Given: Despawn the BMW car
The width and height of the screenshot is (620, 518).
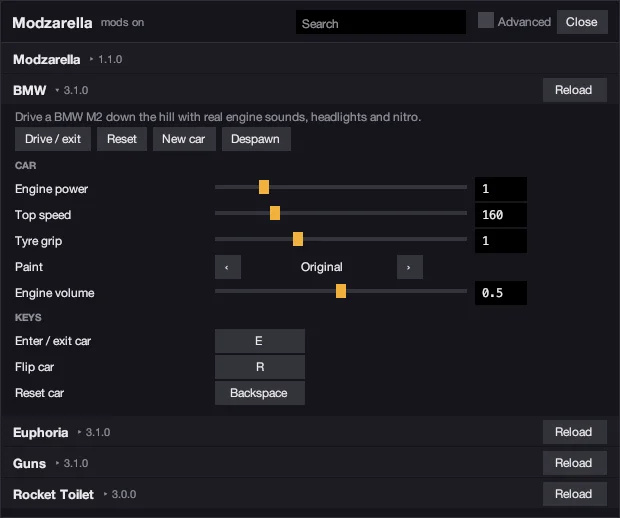Looking at the screenshot, I should 256,139.
